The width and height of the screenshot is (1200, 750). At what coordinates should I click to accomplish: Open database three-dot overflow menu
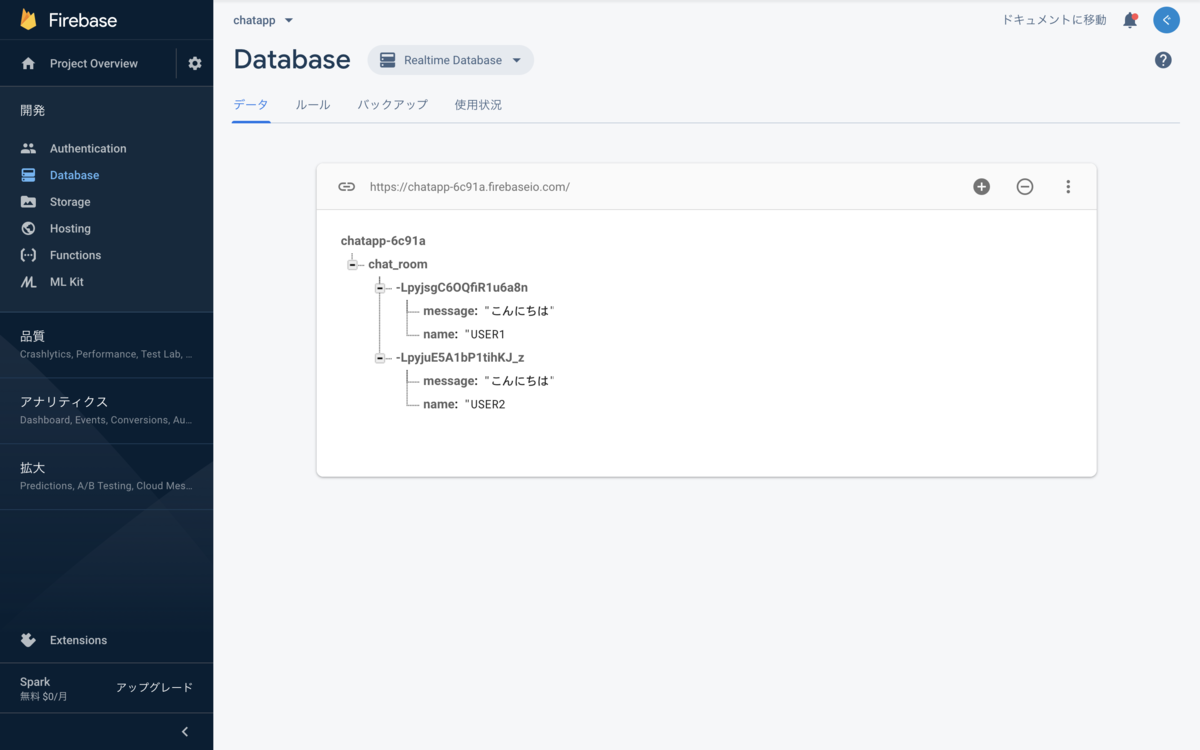pos(1068,187)
